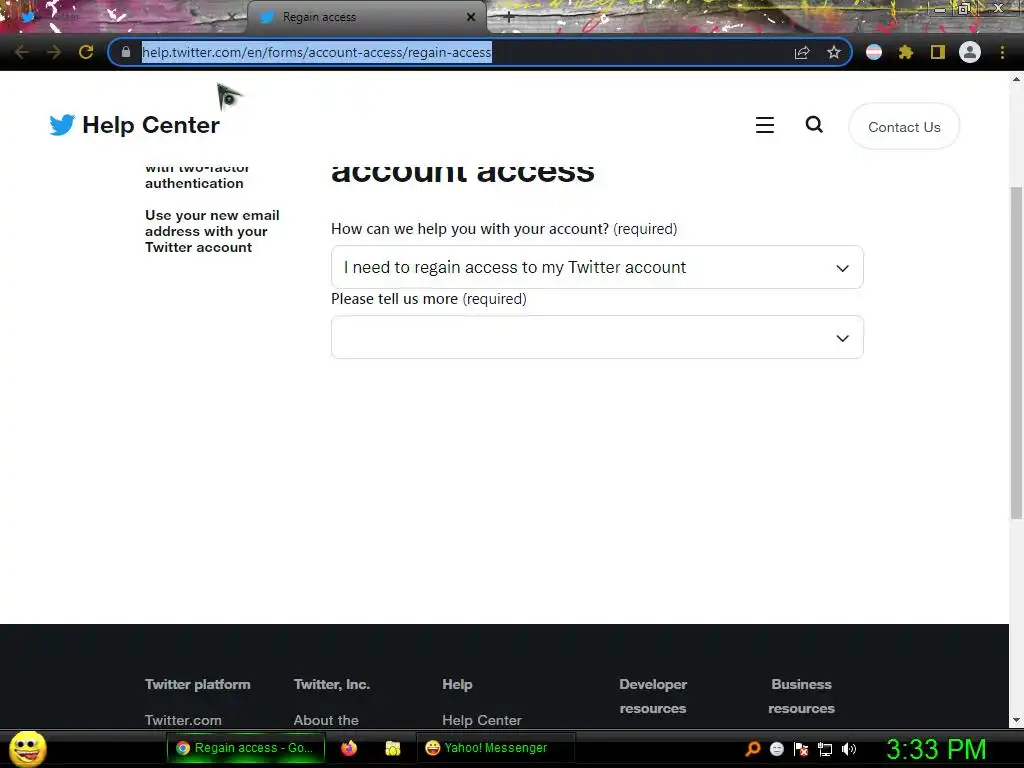The image size is (1024, 768).
Task: Click the 'Help' footer heading
Action: click(x=457, y=684)
